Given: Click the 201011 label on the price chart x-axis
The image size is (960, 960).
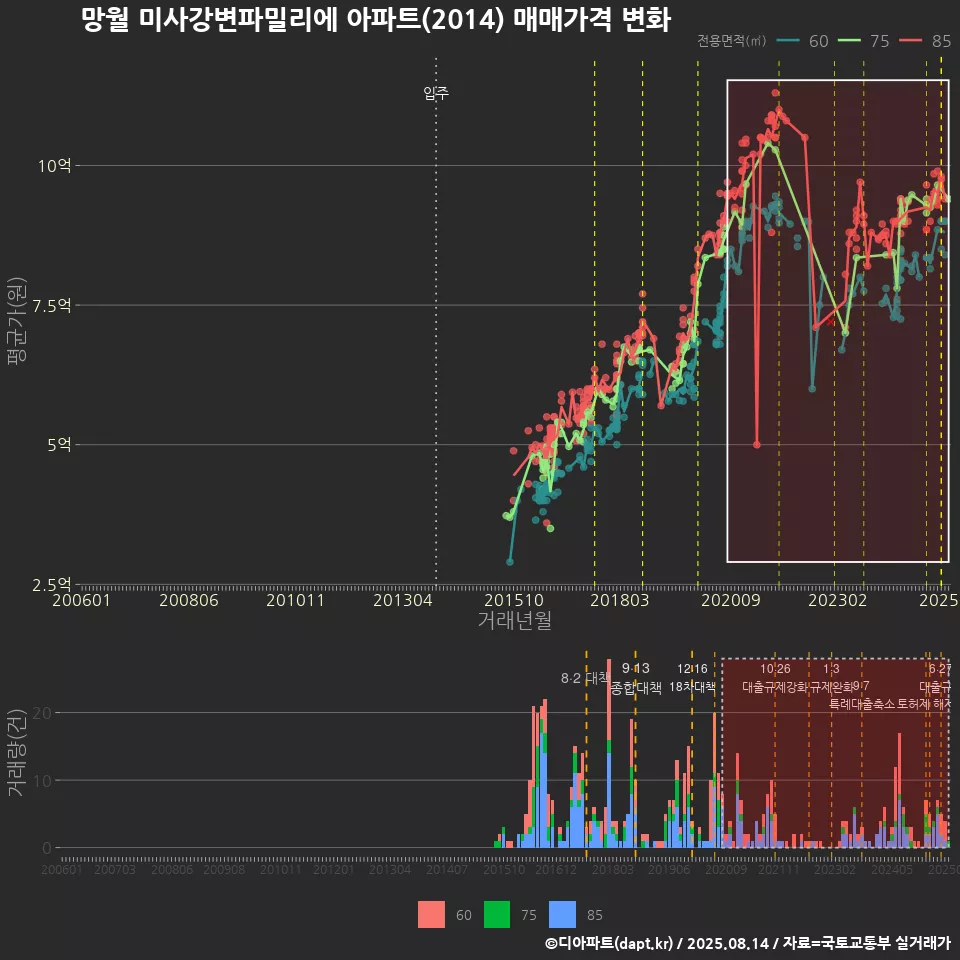Looking at the screenshot, I should tap(295, 600).
